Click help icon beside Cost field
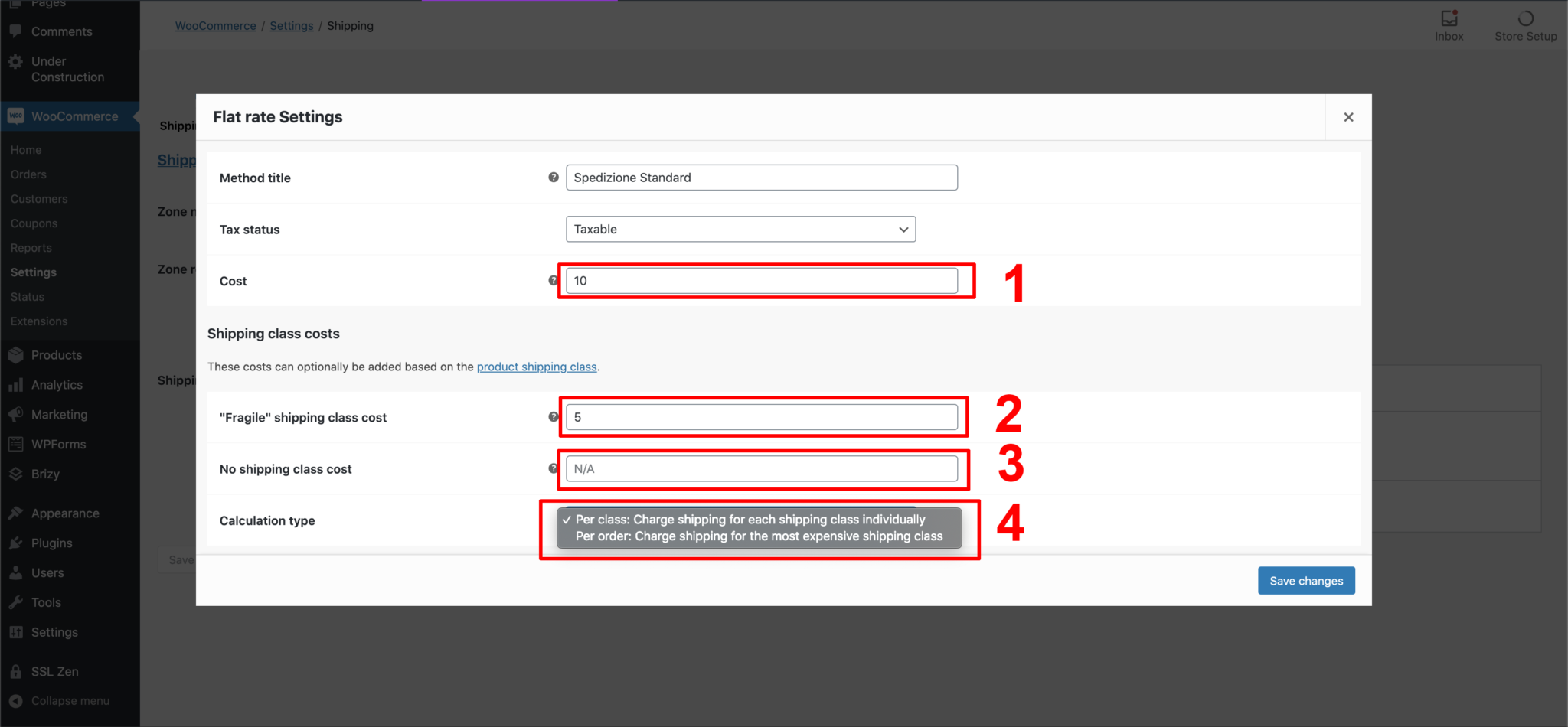The height and width of the screenshot is (727, 1568). coord(553,281)
